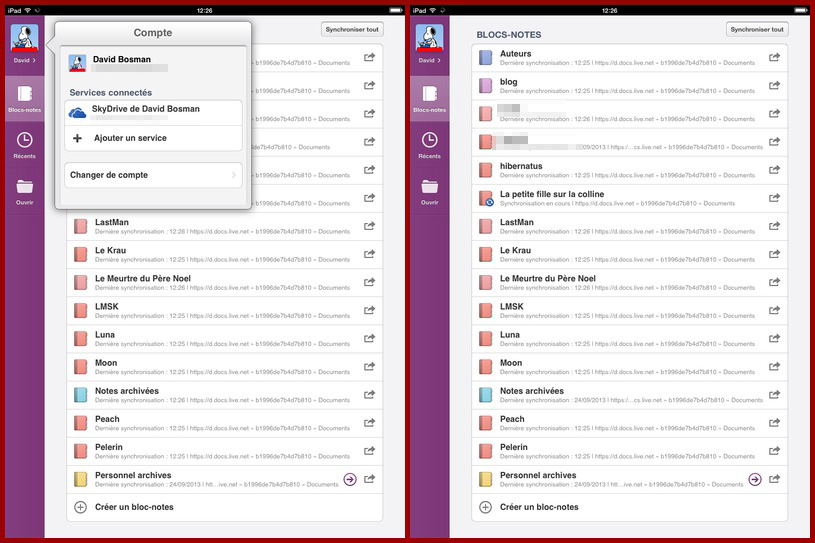Tap David profile avatar in right screen

click(429, 38)
